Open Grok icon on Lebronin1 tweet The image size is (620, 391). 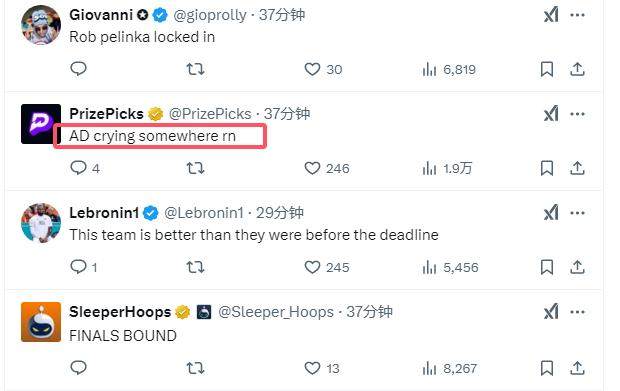(551, 213)
